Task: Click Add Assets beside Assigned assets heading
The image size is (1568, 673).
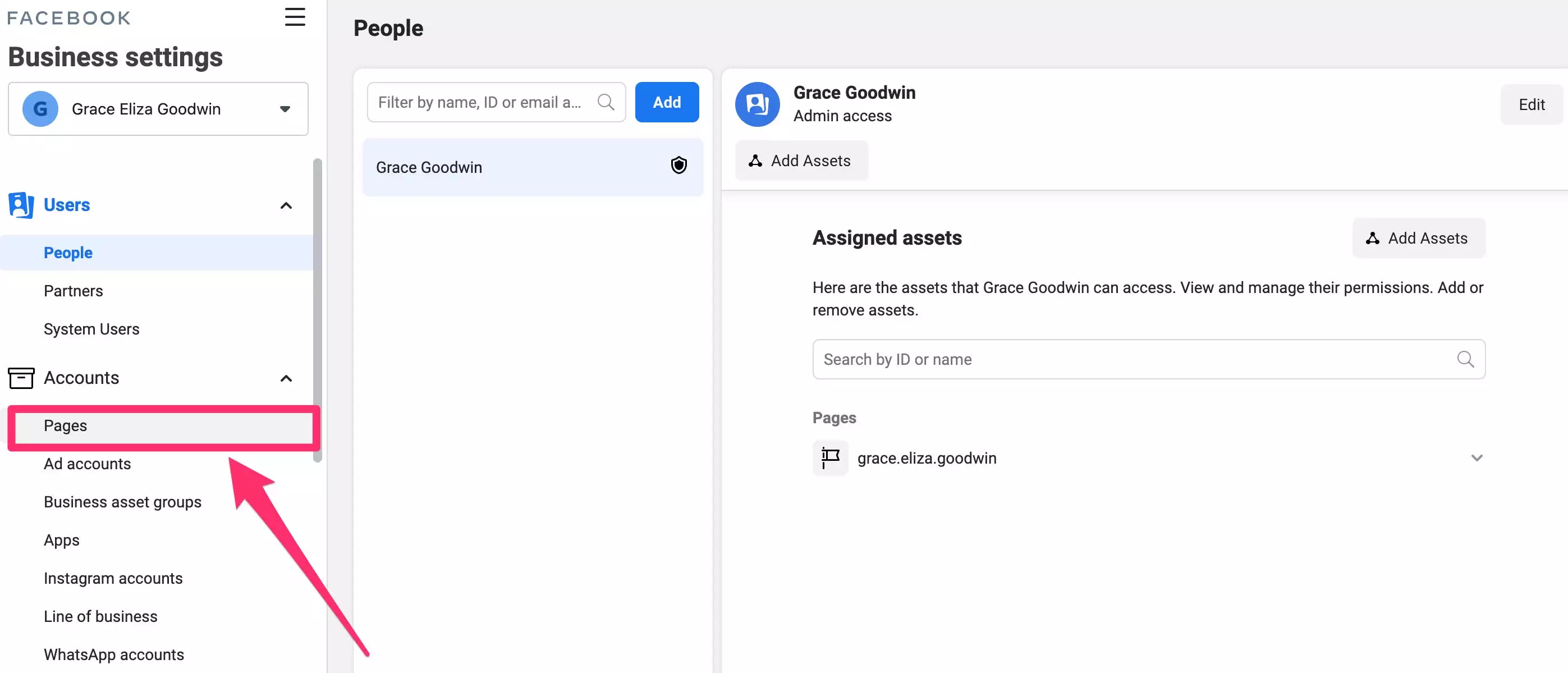Action: [1418, 238]
